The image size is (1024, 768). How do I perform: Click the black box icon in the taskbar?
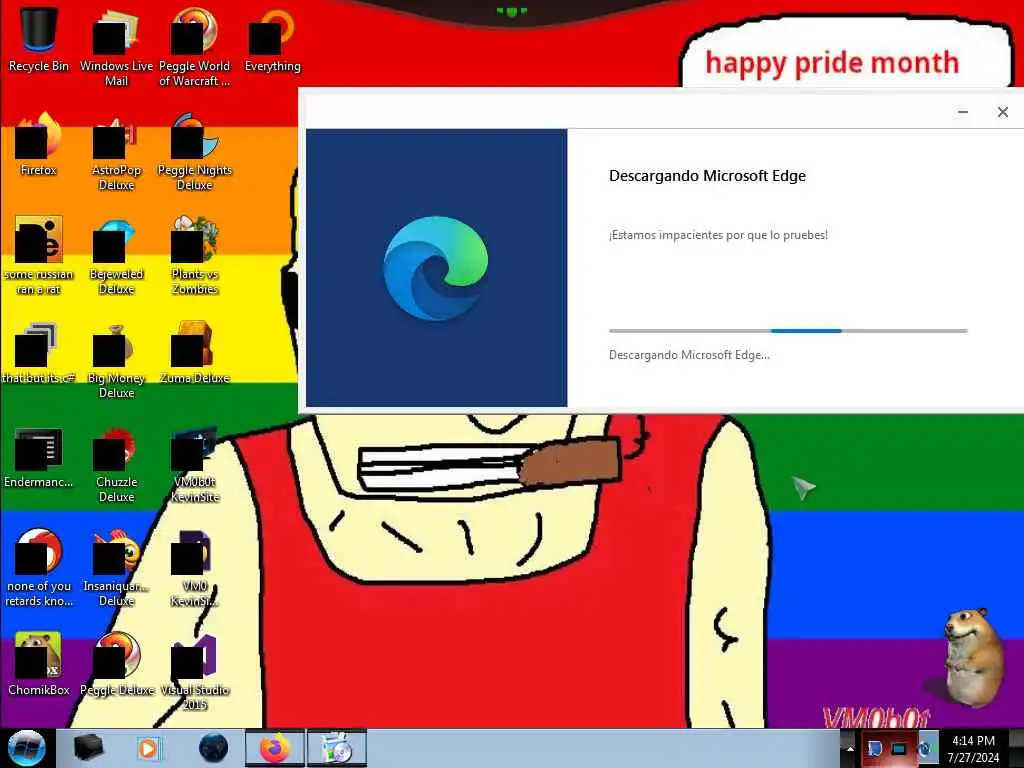(x=88, y=748)
